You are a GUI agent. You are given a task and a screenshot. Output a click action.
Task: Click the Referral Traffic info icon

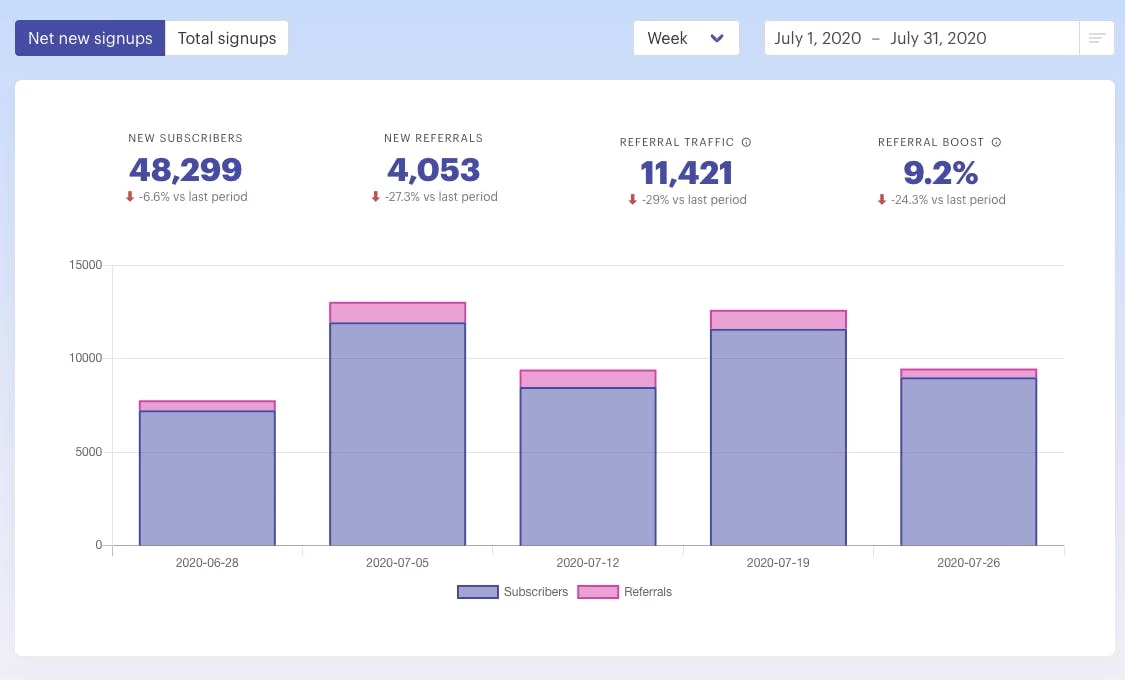click(x=747, y=143)
